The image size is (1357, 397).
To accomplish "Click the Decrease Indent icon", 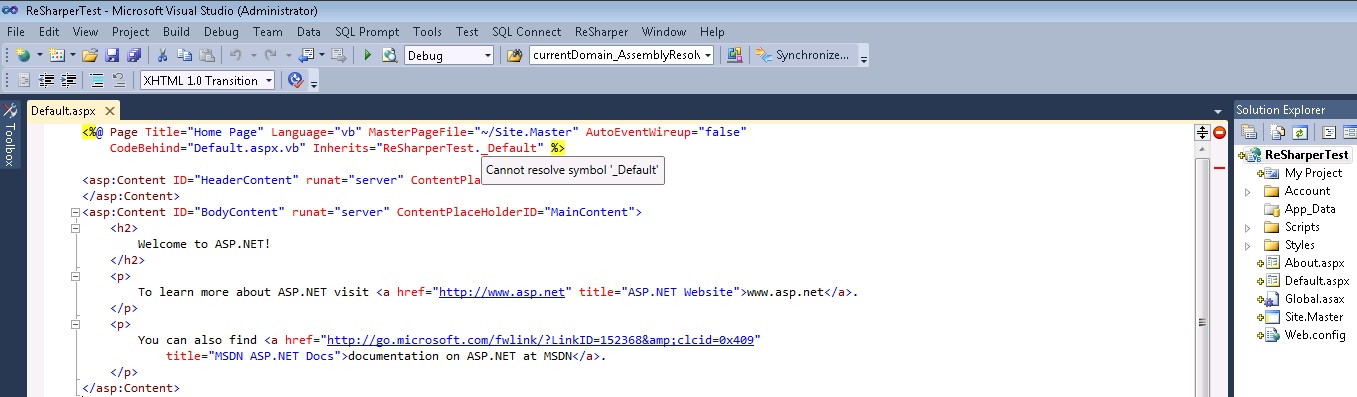I will (x=47, y=80).
